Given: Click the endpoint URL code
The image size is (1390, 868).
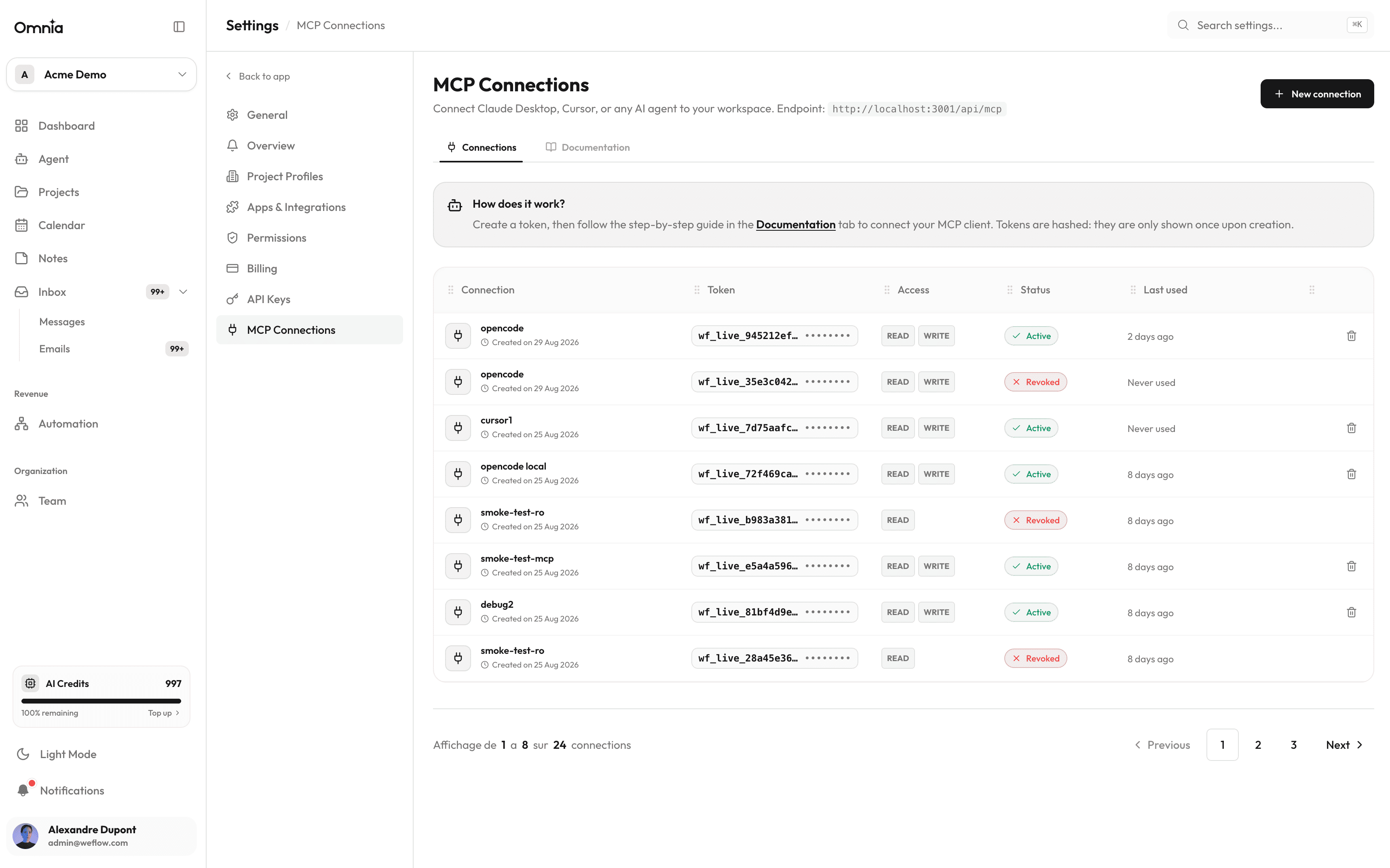Looking at the screenshot, I should [917, 109].
